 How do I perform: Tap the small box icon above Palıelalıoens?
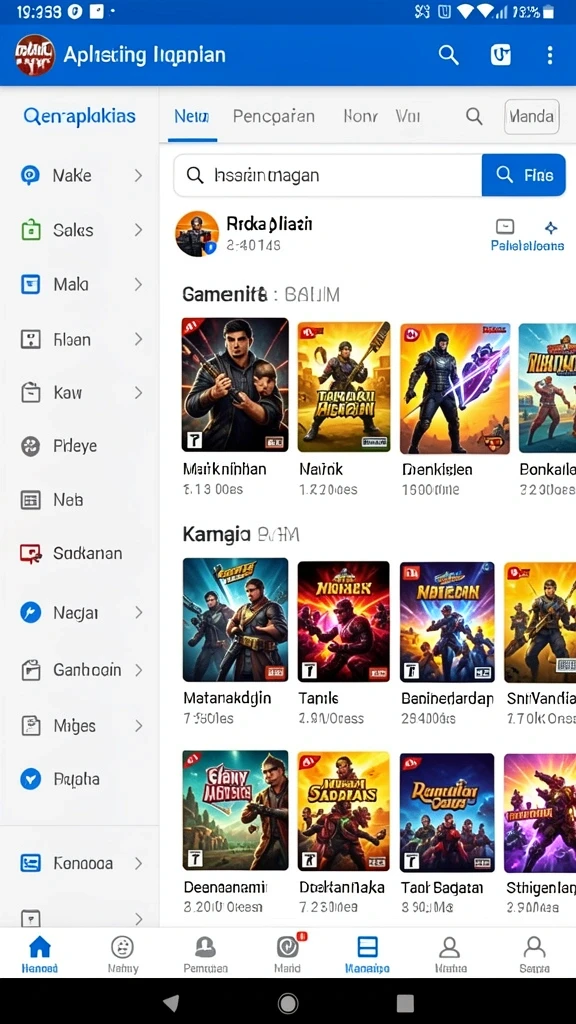pos(505,227)
